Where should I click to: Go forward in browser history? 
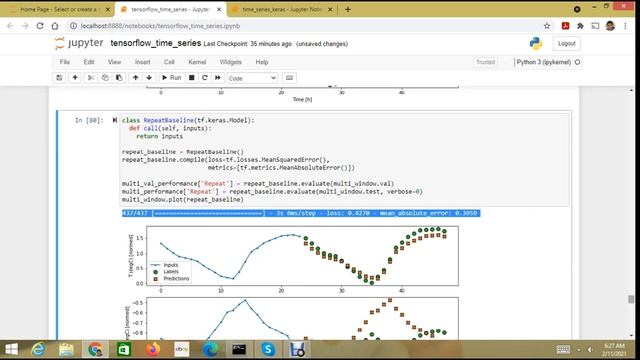[x=25, y=26]
